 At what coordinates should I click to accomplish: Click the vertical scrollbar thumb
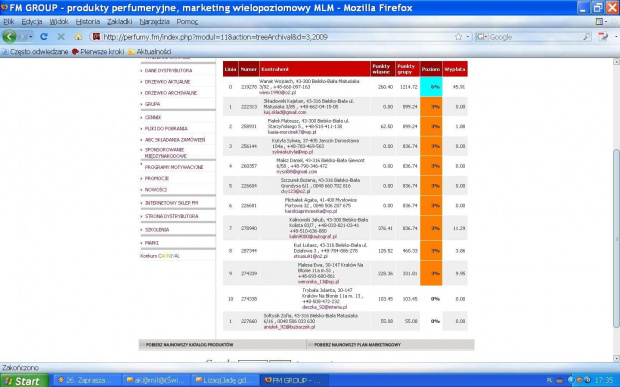click(616, 238)
